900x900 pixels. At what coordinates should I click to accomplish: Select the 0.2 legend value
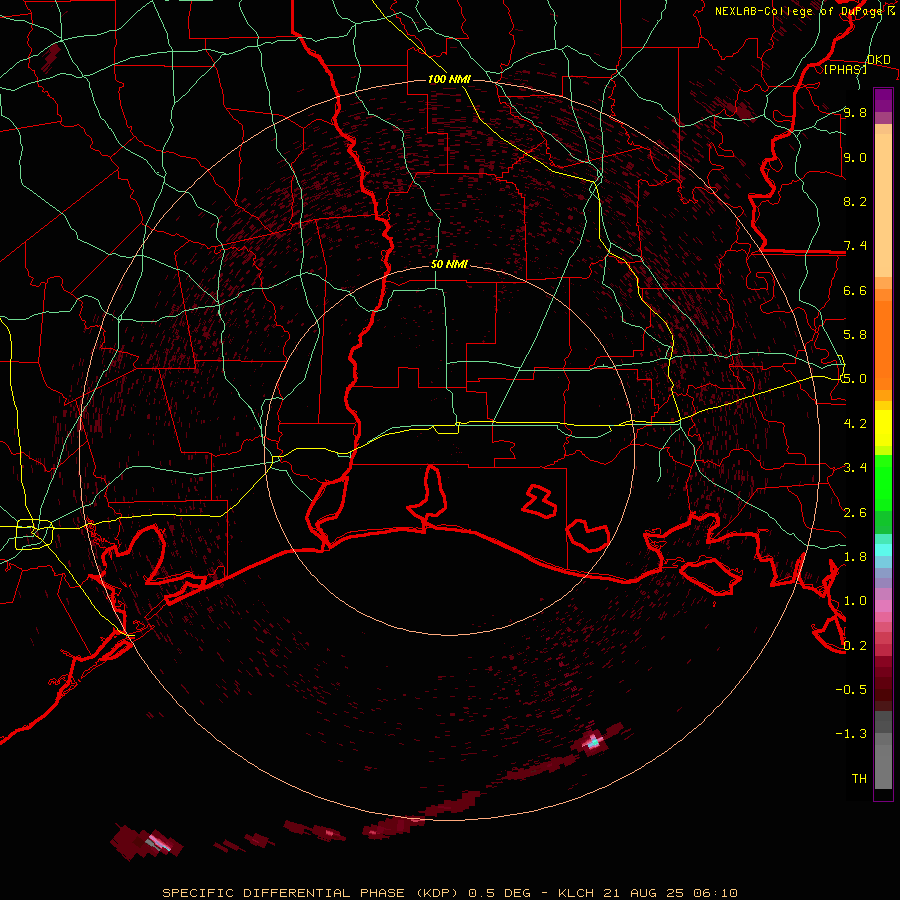855,645
